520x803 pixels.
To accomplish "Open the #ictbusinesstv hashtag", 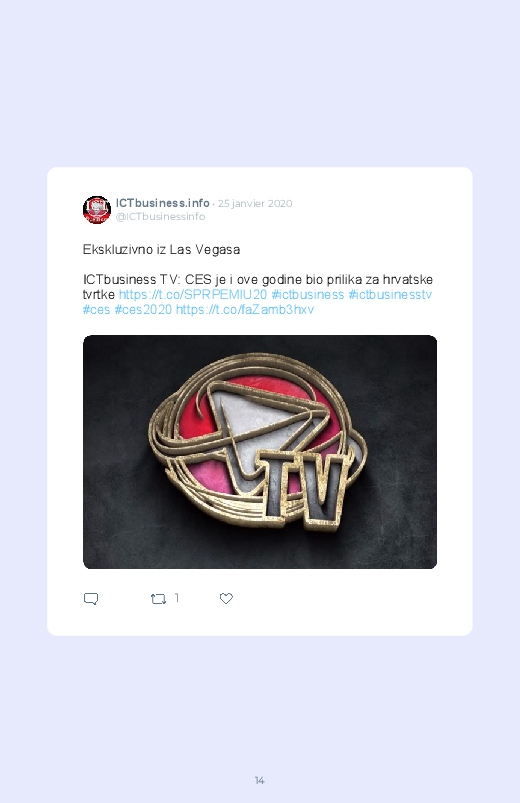I will (x=390, y=294).
